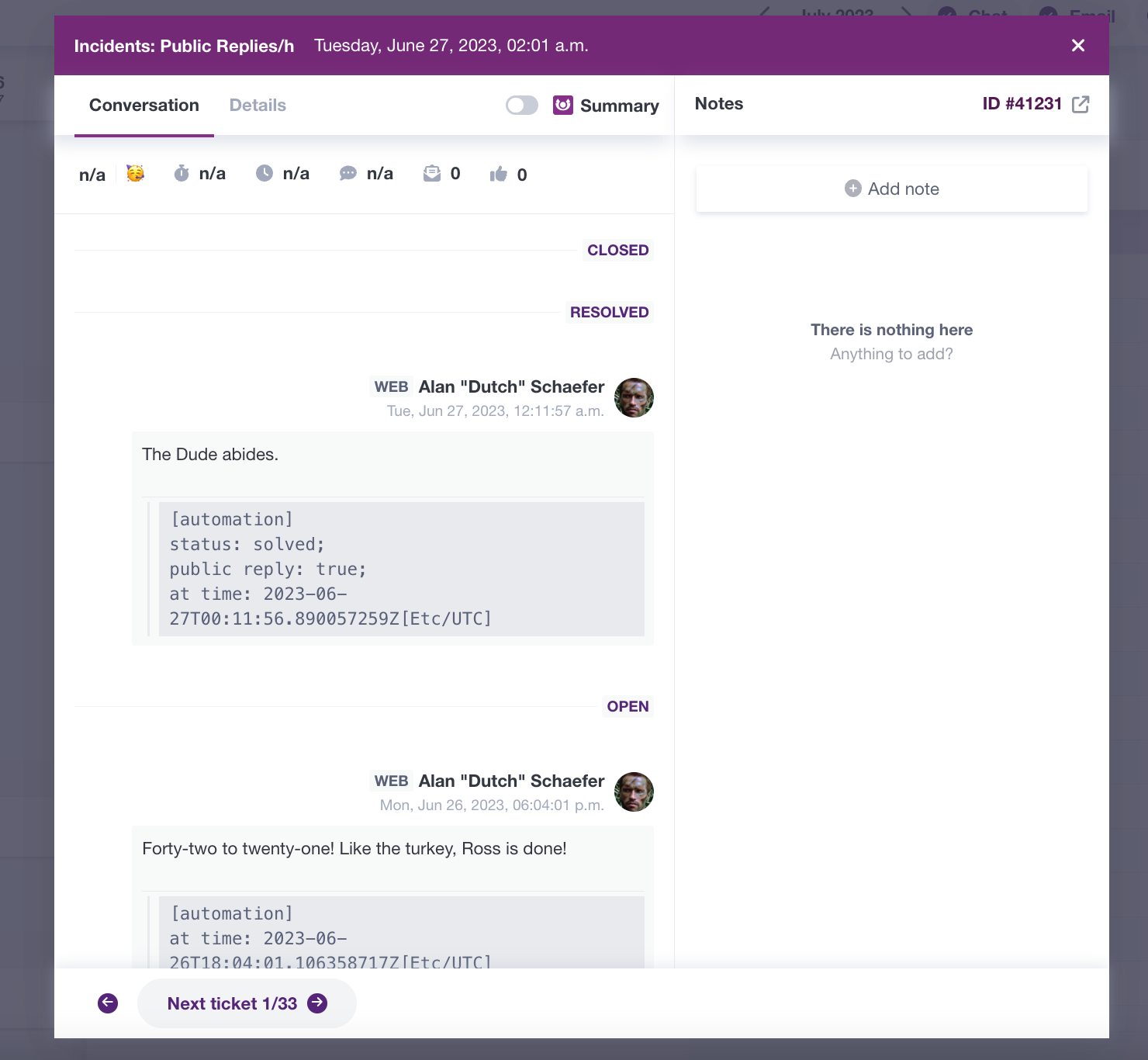This screenshot has width=1148, height=1060.
Task: Open ticket ID #41231 in new window
Action: [1081, 104]
